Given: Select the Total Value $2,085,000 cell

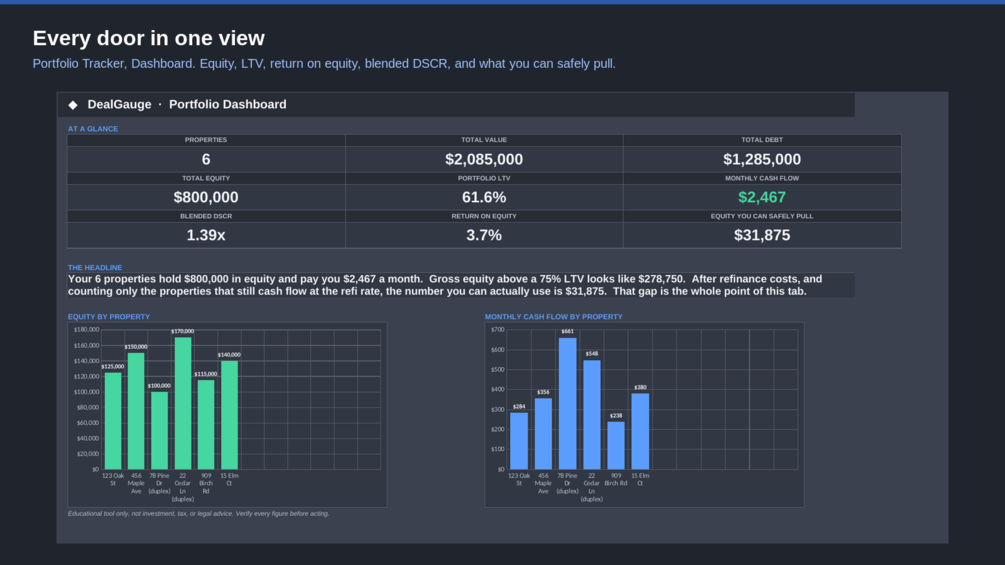Looking at the screenshot, I should pos(484,159).
